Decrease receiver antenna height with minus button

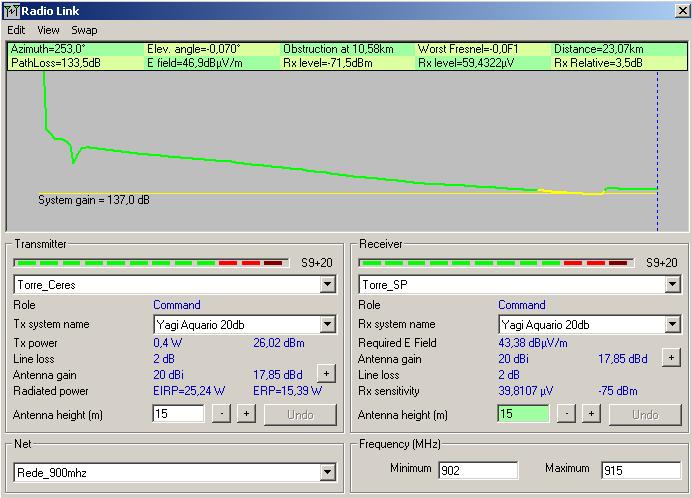pos(567,414)
